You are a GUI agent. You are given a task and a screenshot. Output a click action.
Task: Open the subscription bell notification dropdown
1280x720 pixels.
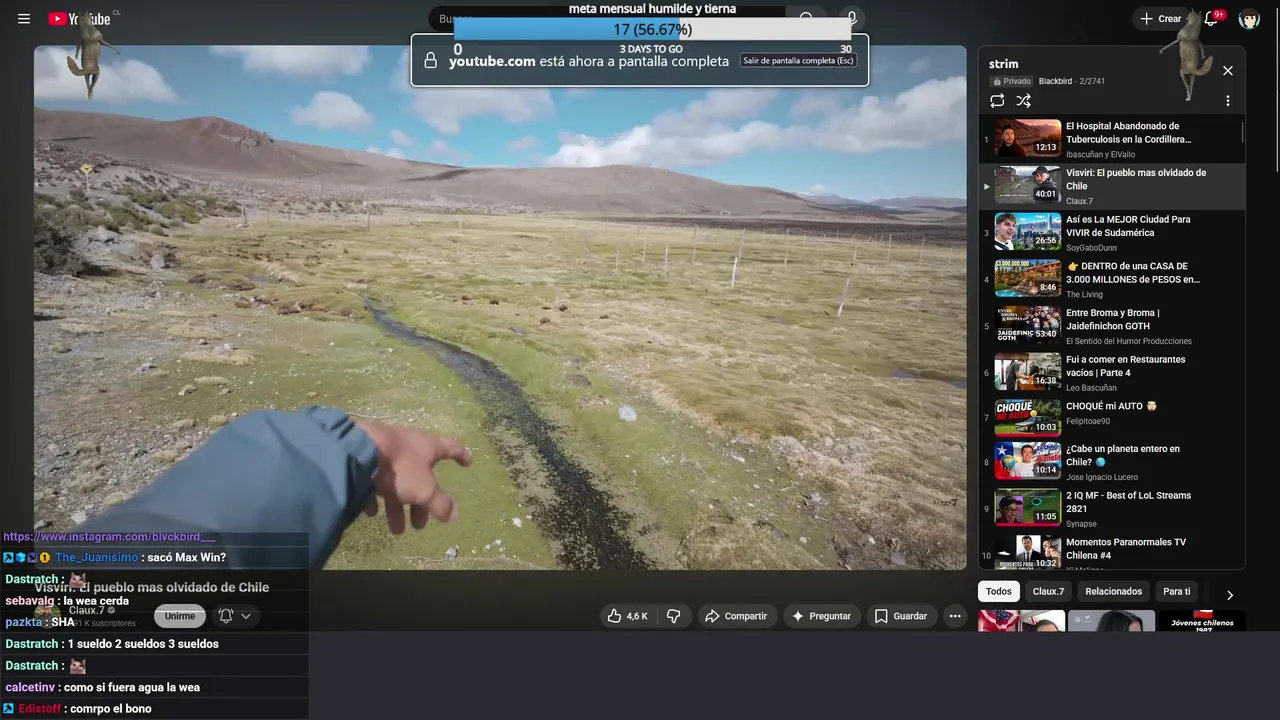234,616
